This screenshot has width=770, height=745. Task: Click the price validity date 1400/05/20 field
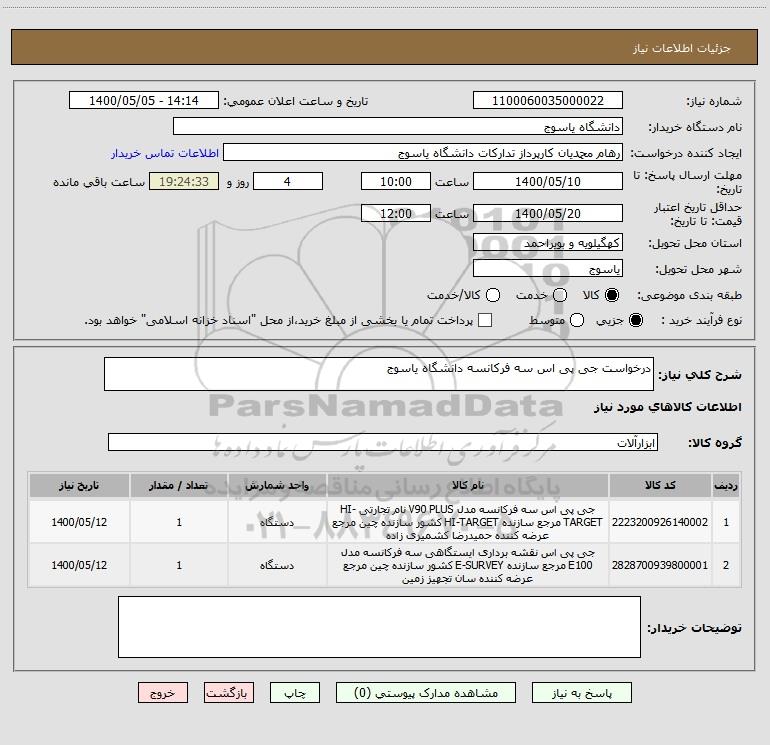(548, 213)
